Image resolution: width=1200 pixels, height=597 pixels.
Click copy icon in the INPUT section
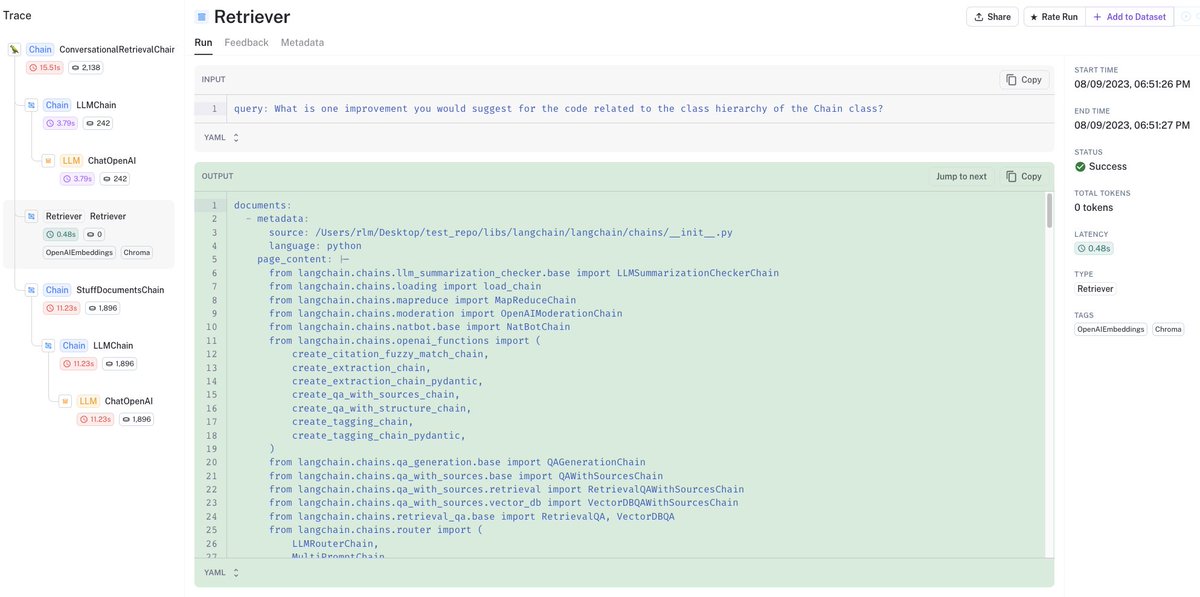(1011, 80)
